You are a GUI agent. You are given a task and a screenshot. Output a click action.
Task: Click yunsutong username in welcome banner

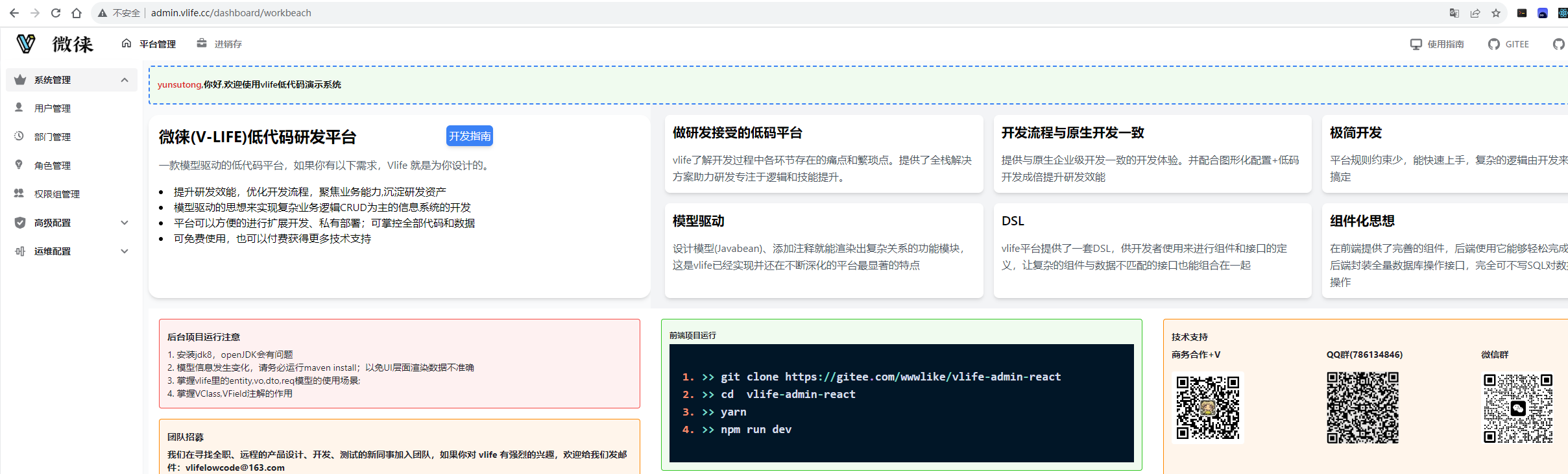click(179, 84)
